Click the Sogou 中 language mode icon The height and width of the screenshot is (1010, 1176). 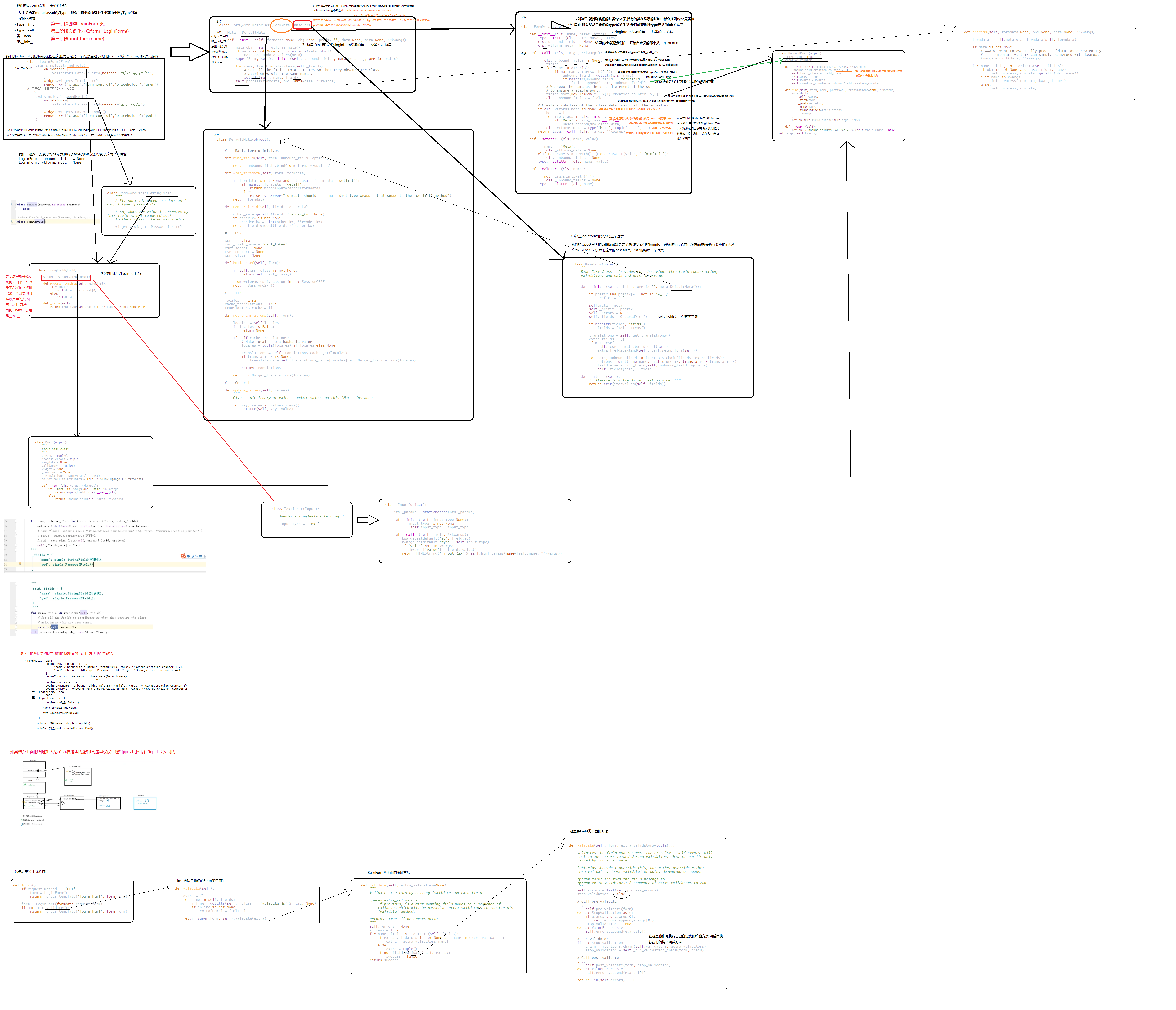click(x=188, y=556)
